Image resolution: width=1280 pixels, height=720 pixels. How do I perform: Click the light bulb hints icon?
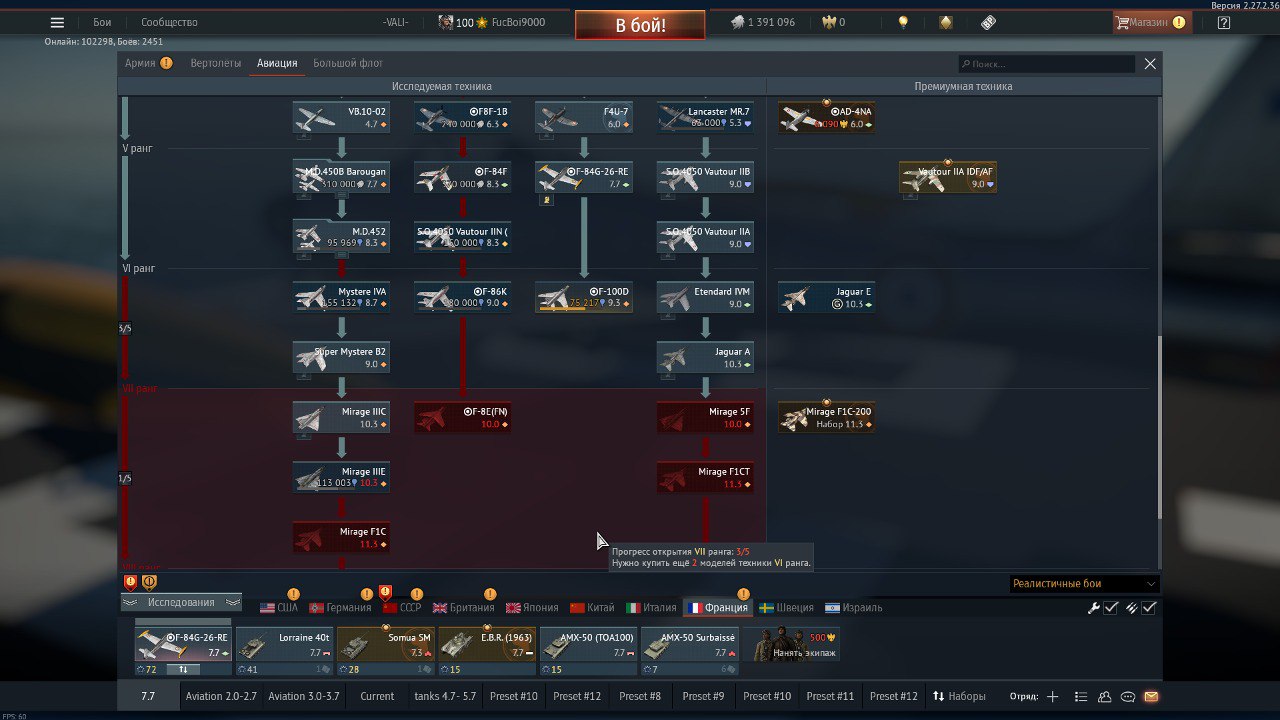coord(903,22)
